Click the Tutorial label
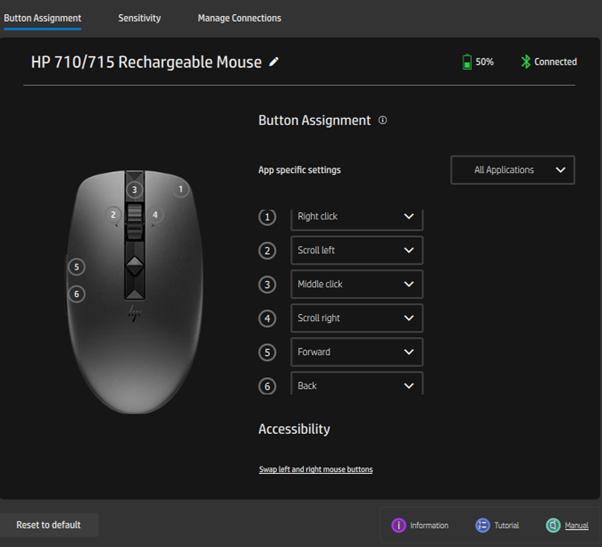 tap(506, 525)
